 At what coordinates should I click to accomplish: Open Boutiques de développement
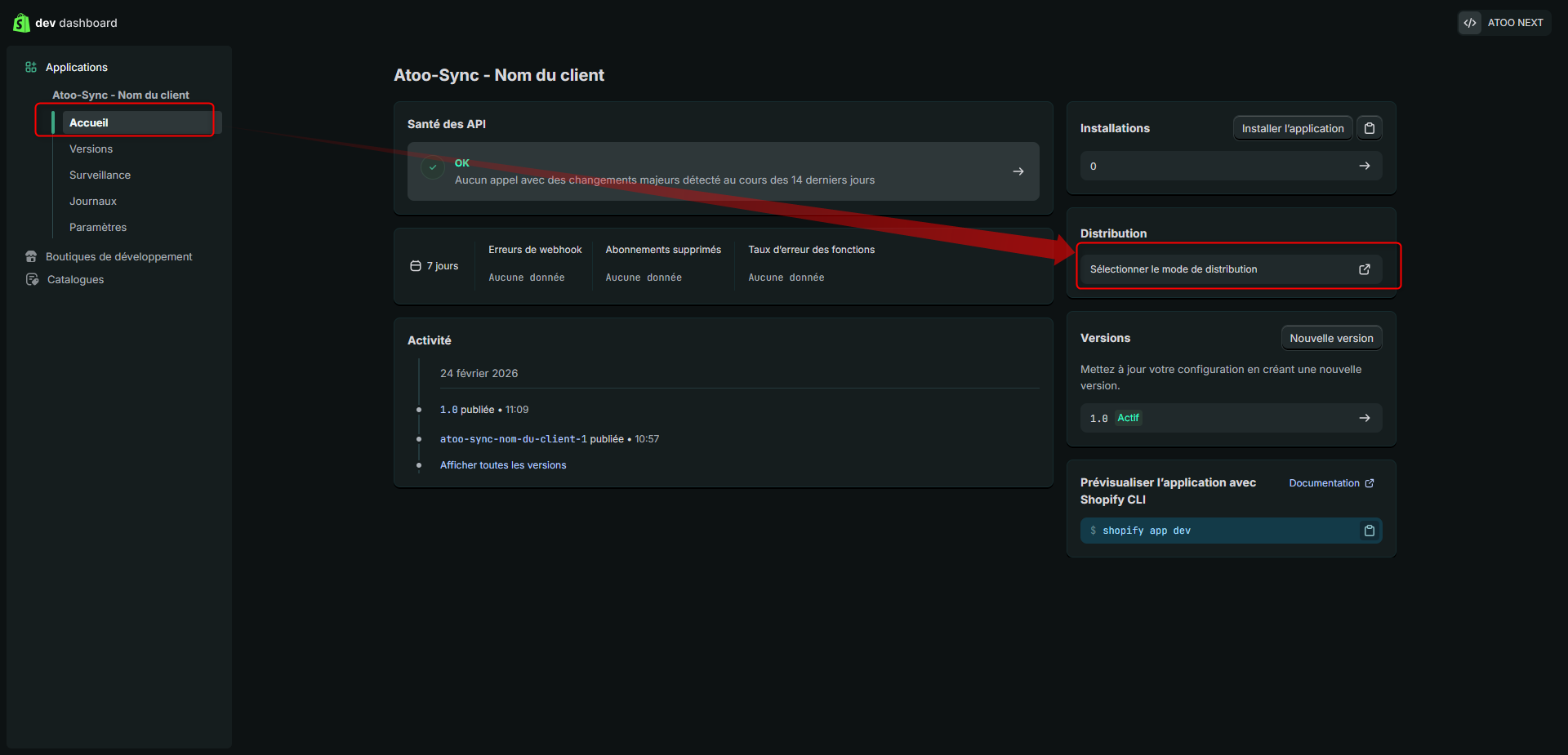coord(118,256)
